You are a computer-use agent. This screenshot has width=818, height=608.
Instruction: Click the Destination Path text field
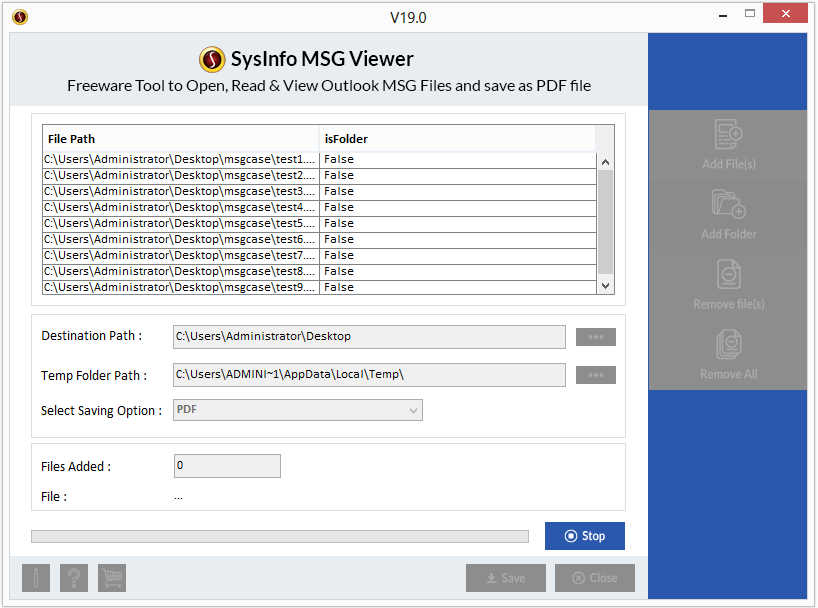pos(369,337)
